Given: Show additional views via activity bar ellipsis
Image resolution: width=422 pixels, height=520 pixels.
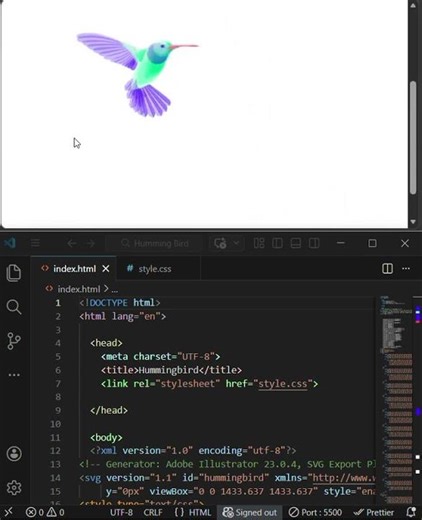Looking at the screenshot, I should pos(14,375).
